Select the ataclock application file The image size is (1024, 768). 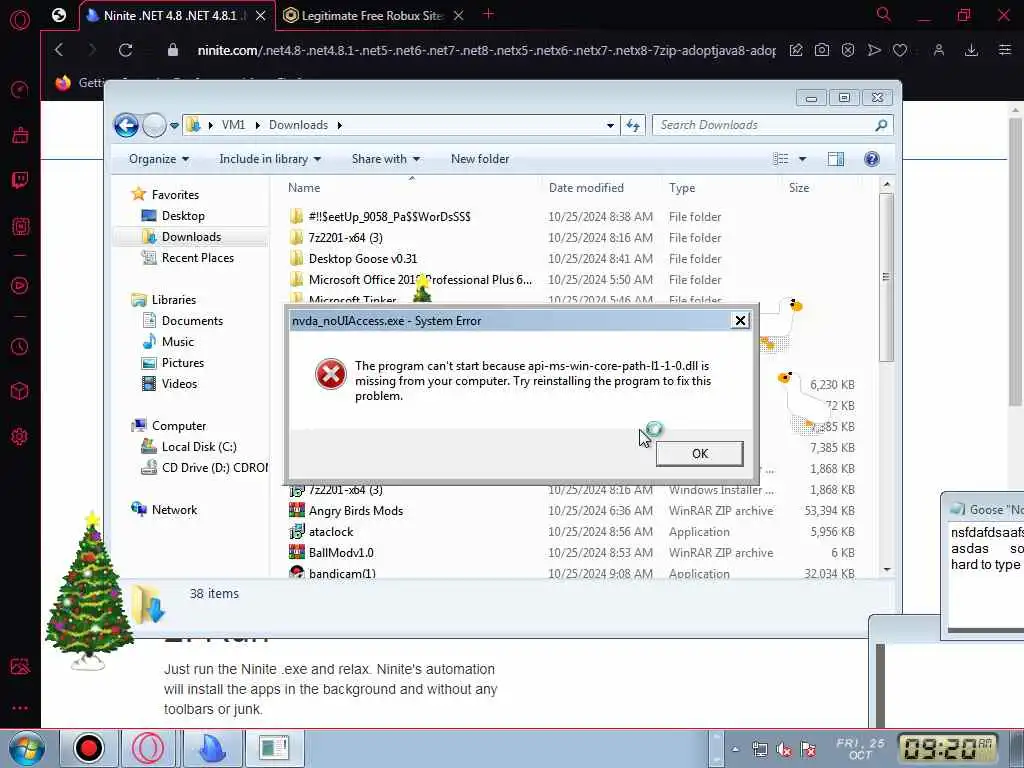[330, 532]
